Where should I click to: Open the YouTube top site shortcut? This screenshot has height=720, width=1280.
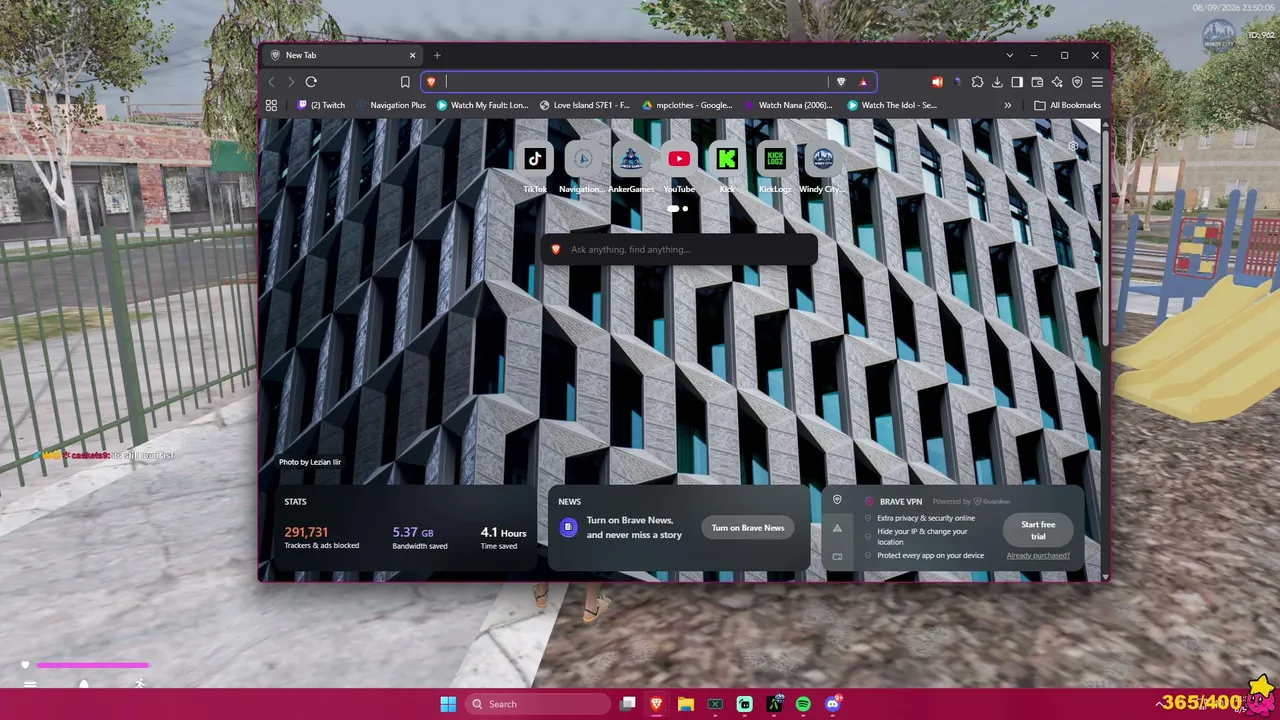679,158
